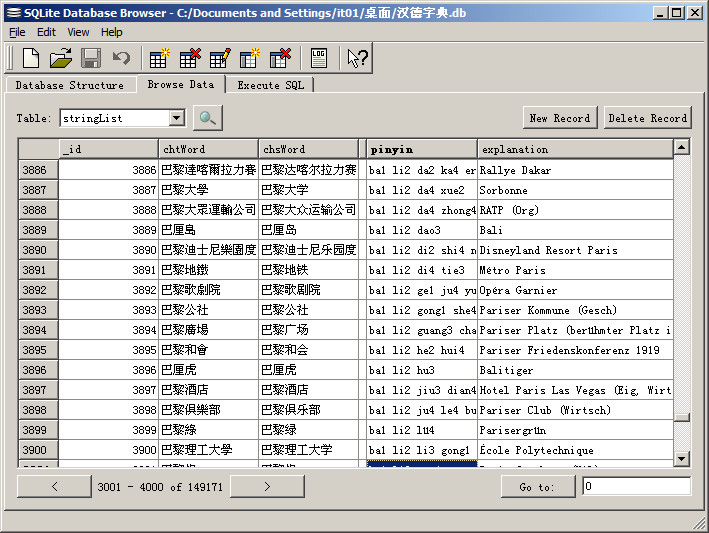Open the Help menu
This screenshot has height=533, width=709.
click(x=111, y=32)
